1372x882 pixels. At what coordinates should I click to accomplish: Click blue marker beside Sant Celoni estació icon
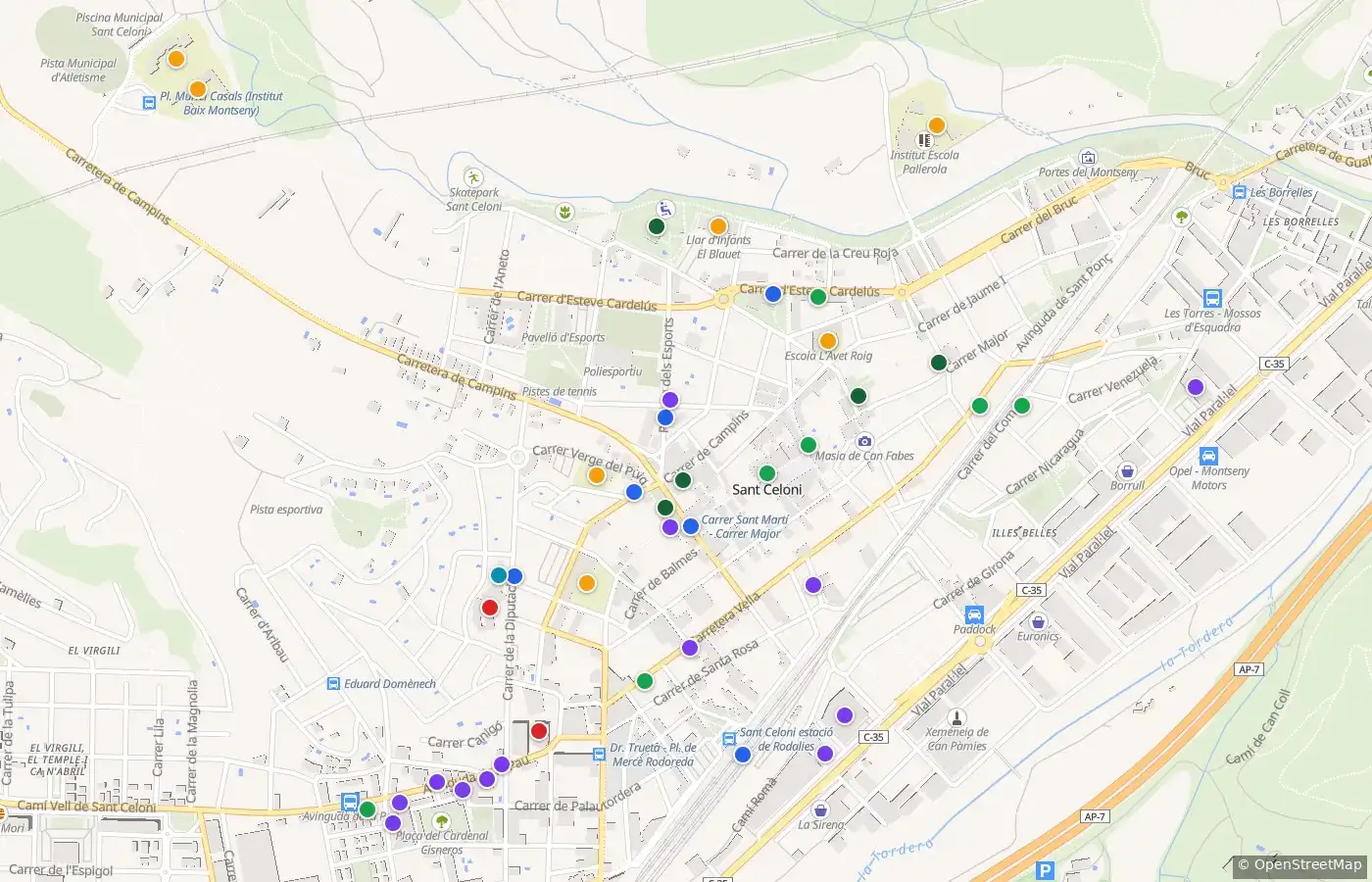(743, 755)
